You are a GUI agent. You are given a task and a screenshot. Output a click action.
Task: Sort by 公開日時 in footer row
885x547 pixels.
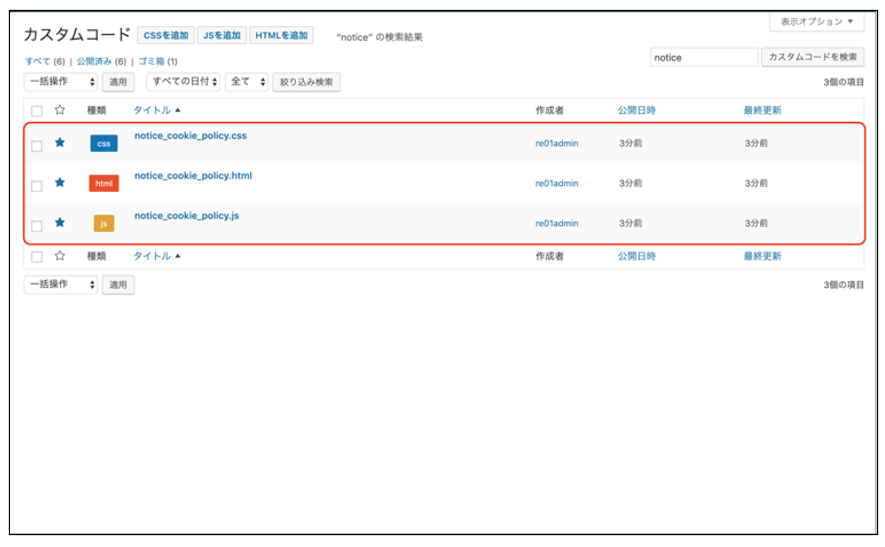(x=637, y=256)
